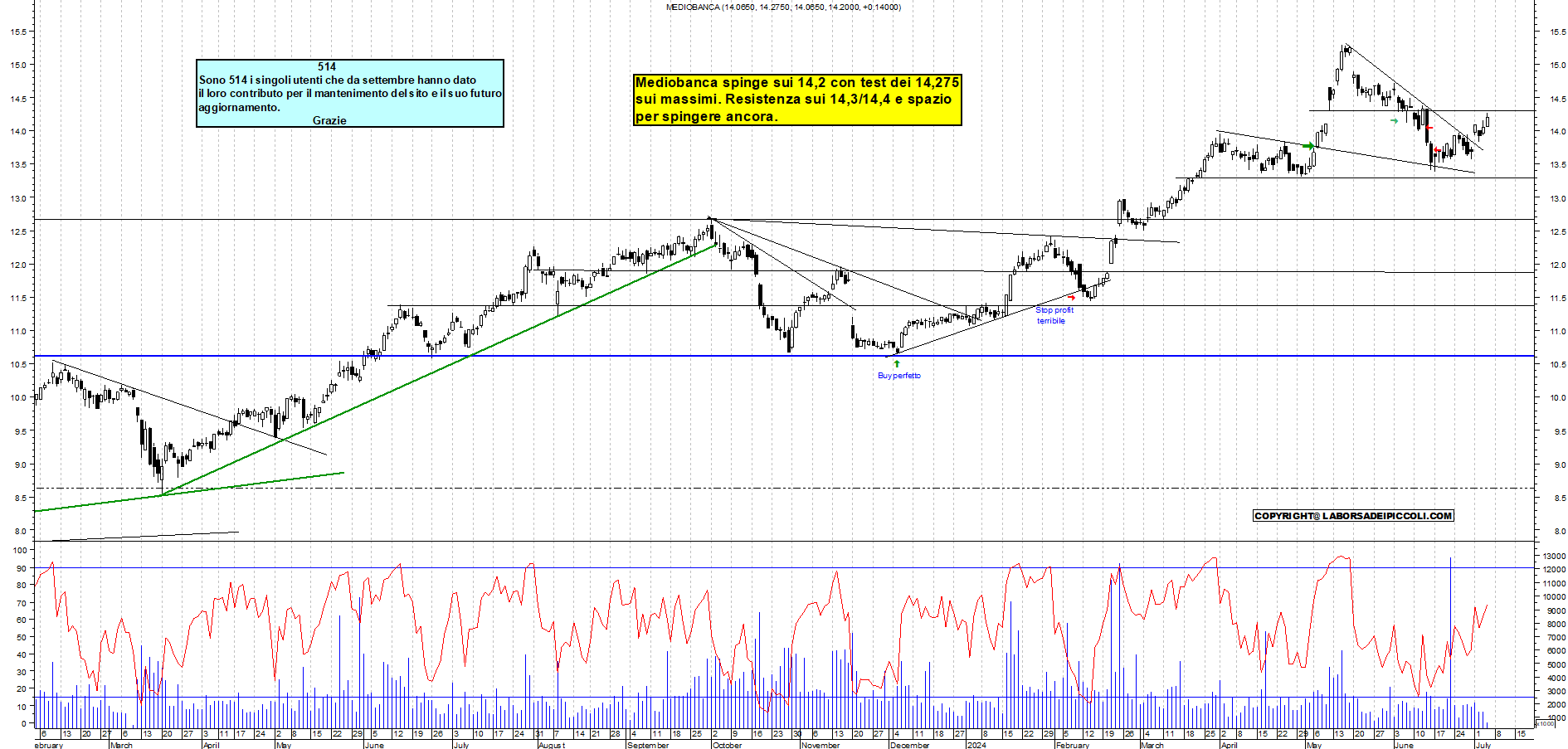1568x749 pixels.
Task: Click the 9000 volume scale value
Action: click(1556, 610)
